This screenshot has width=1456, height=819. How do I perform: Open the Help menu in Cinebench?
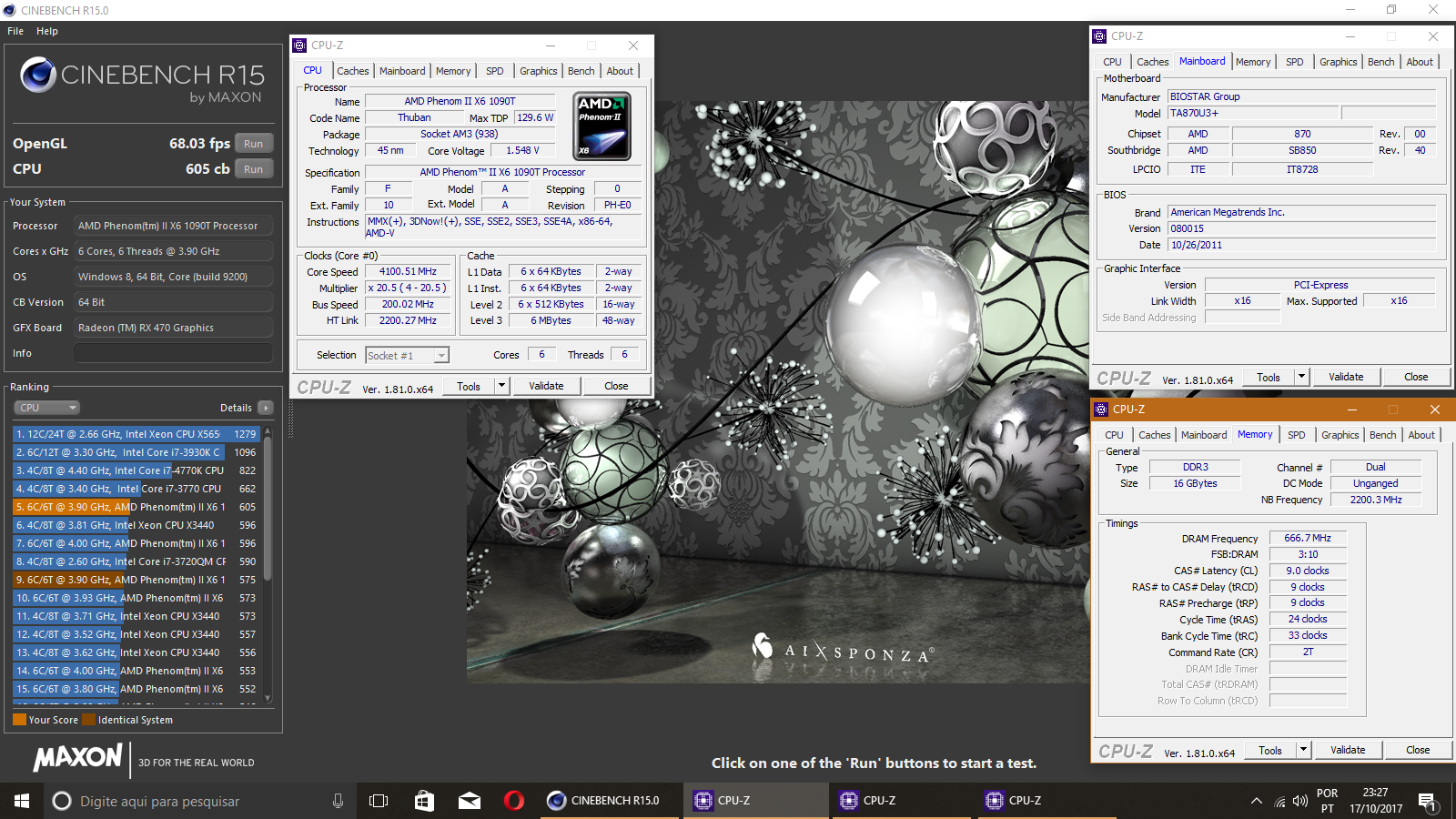47,31
